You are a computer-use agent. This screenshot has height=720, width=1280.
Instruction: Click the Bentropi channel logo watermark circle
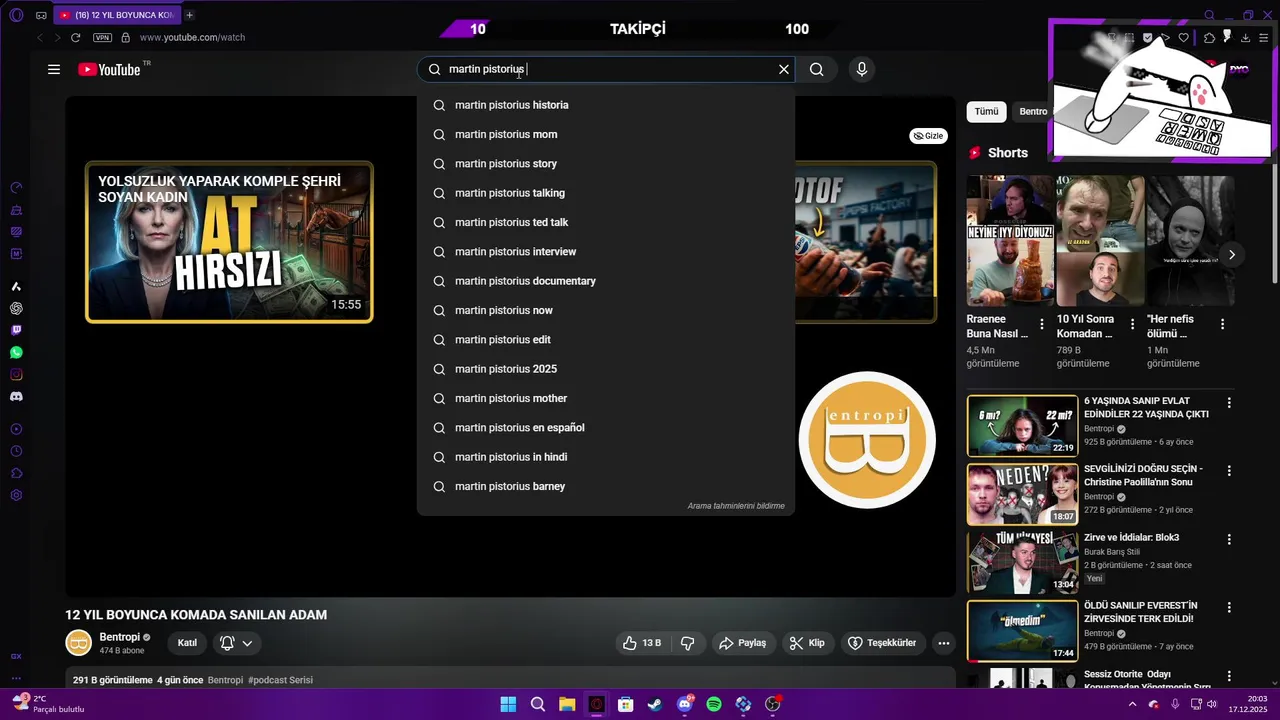click(x=867, y=440)
